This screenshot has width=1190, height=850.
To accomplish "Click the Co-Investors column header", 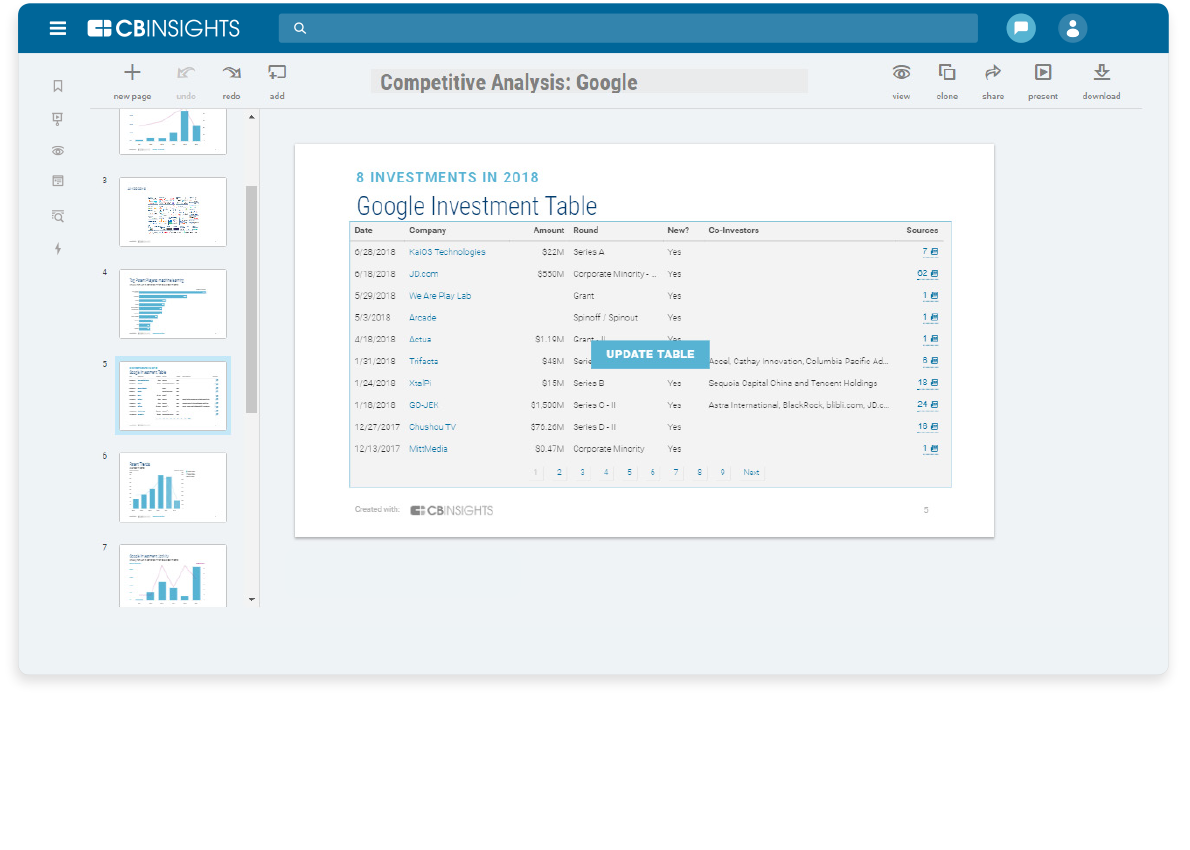I will click(734, 231).
